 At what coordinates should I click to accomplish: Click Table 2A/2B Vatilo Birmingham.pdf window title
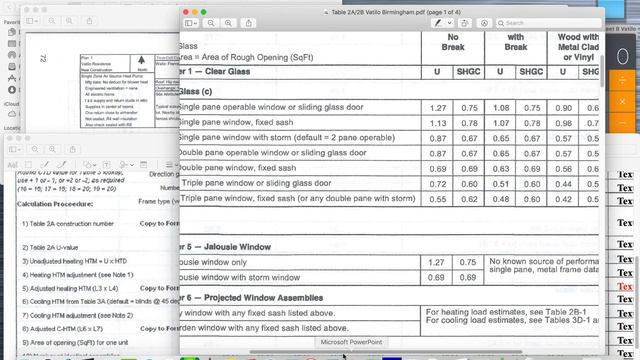coord(396,12)
